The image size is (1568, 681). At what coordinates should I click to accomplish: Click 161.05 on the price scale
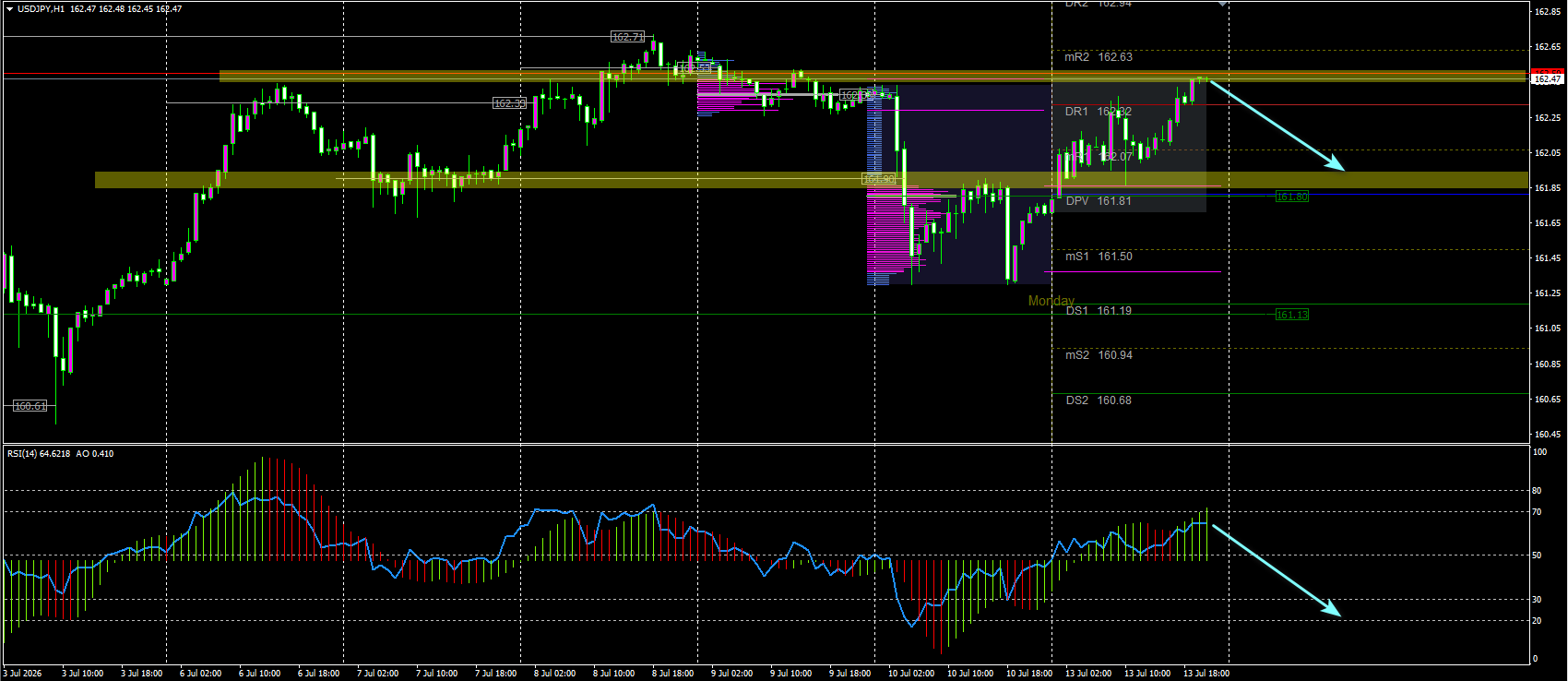tap(1548, 329)
